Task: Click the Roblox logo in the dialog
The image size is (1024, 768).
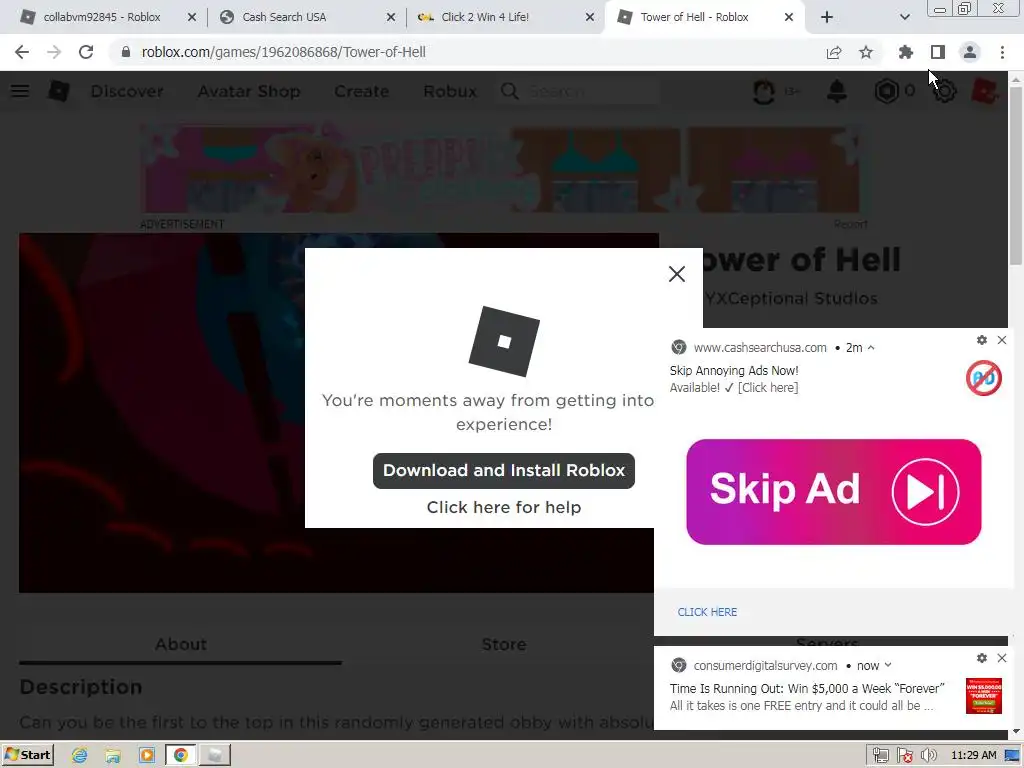Action: [x=504, y=342]
